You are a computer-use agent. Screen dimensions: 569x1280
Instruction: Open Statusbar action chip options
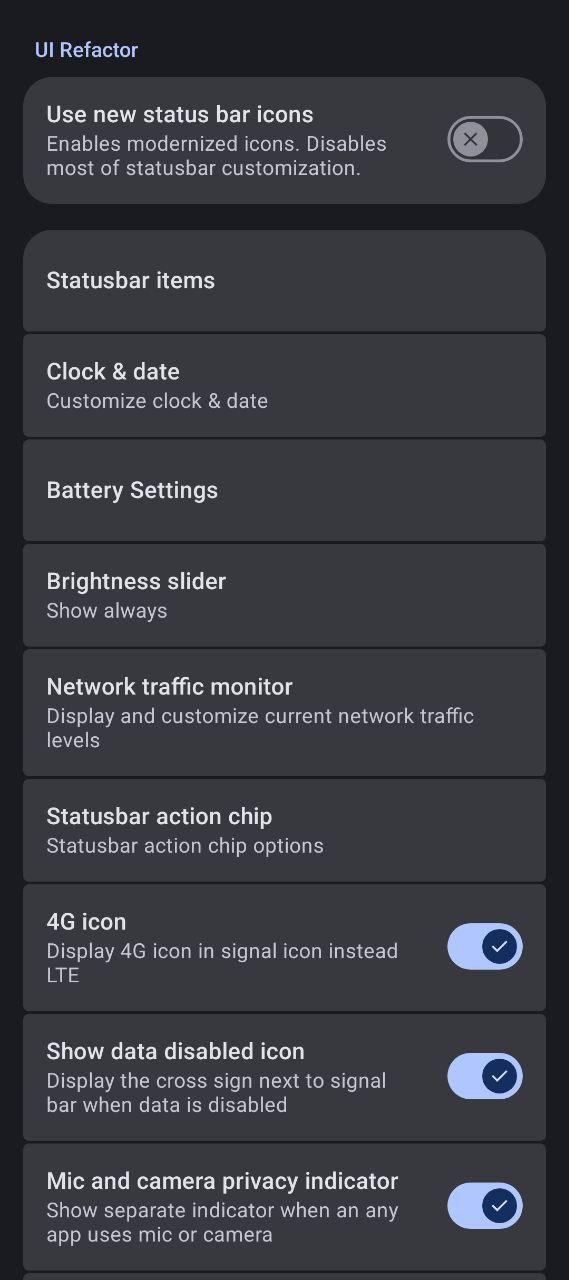point(284,831)
